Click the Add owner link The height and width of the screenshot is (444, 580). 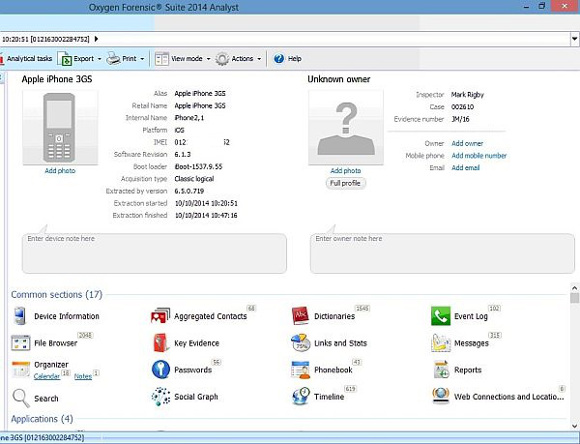(x=467, y=143)
